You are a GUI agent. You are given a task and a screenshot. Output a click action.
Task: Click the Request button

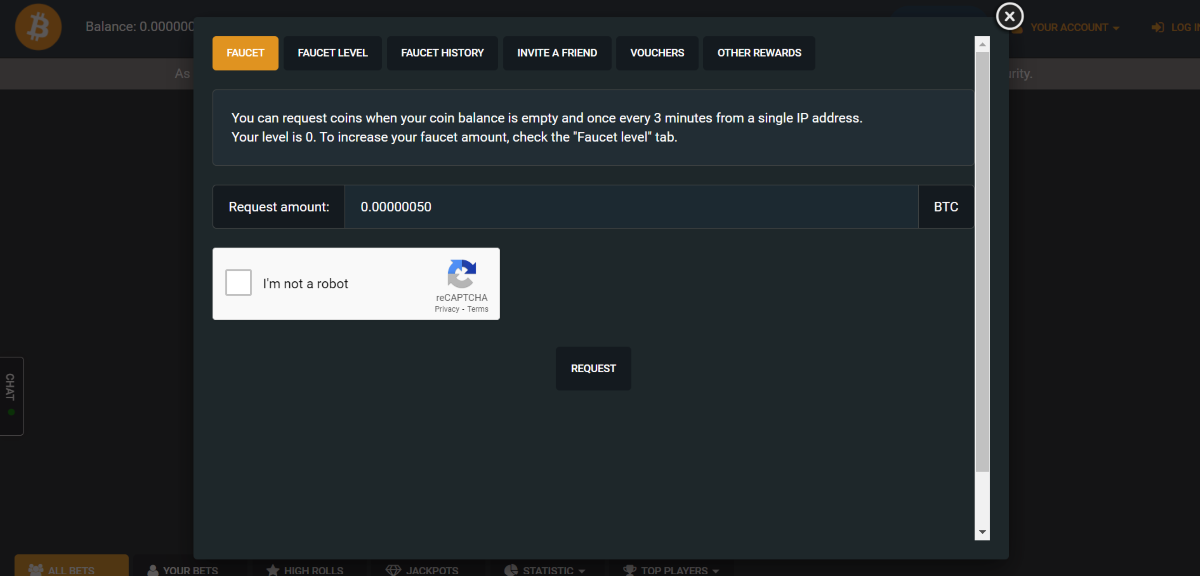593,368
